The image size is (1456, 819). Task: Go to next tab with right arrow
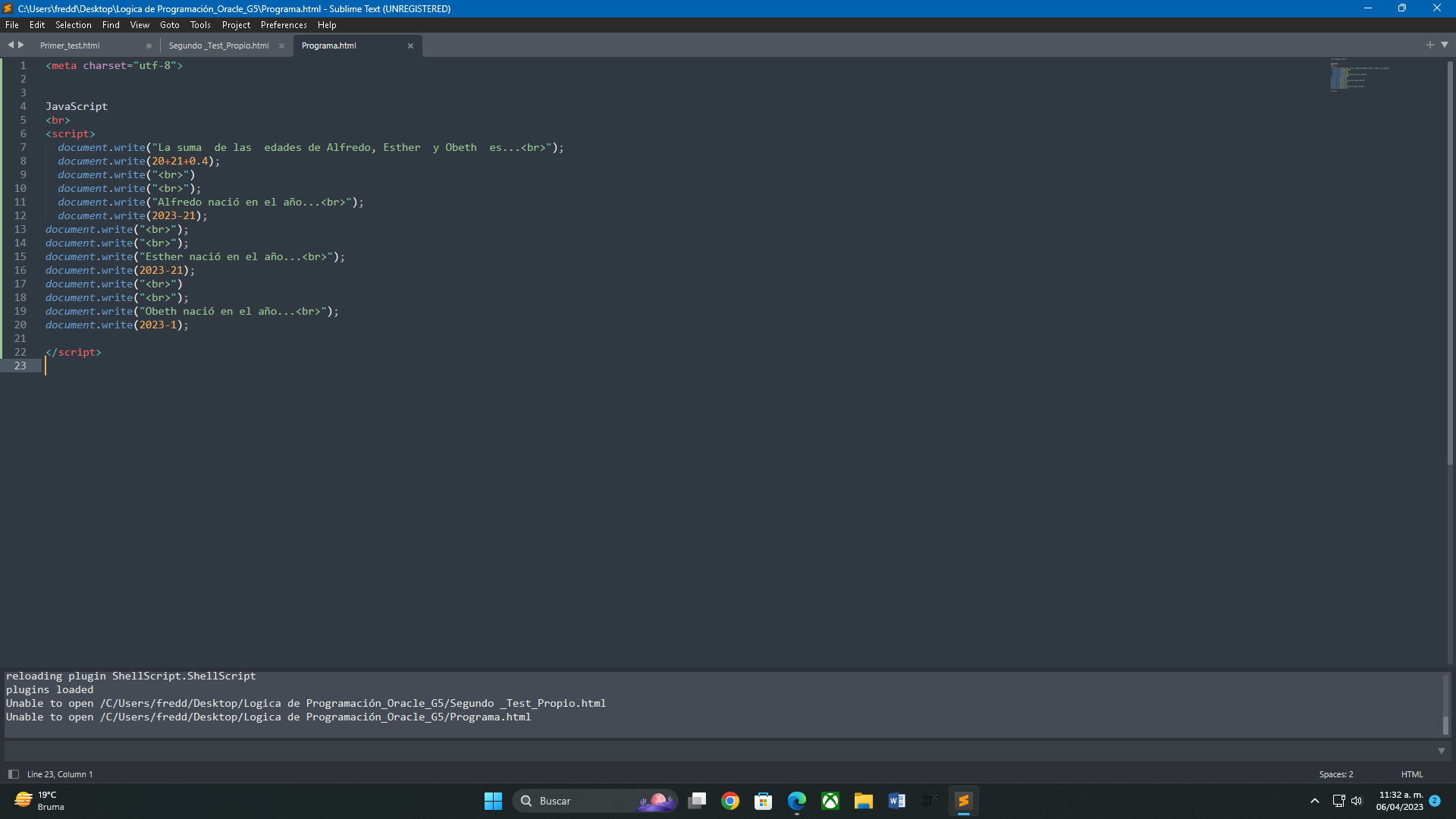click(x=21, y=45)
